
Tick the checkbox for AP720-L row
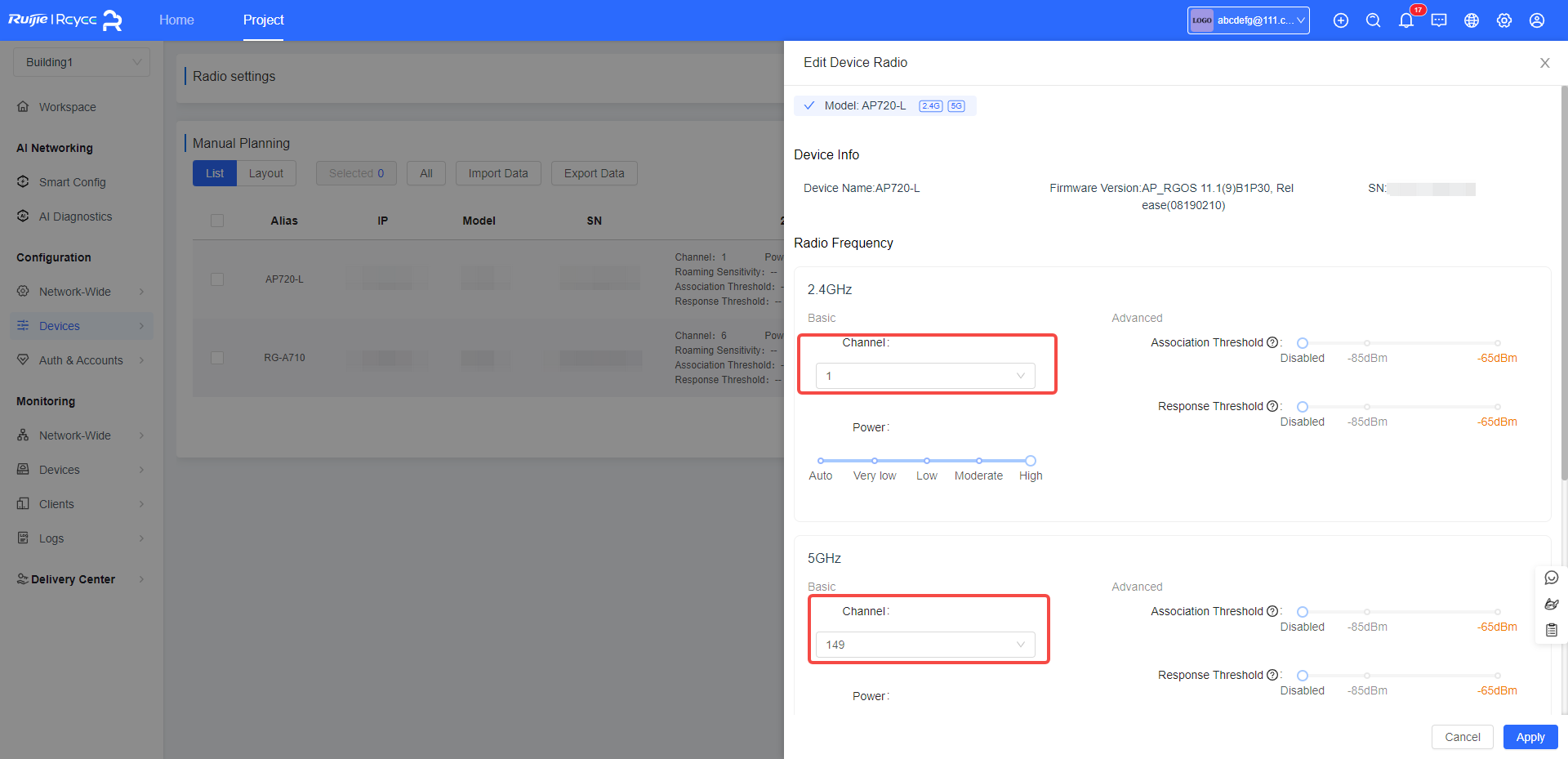click(x=217, y=279)
